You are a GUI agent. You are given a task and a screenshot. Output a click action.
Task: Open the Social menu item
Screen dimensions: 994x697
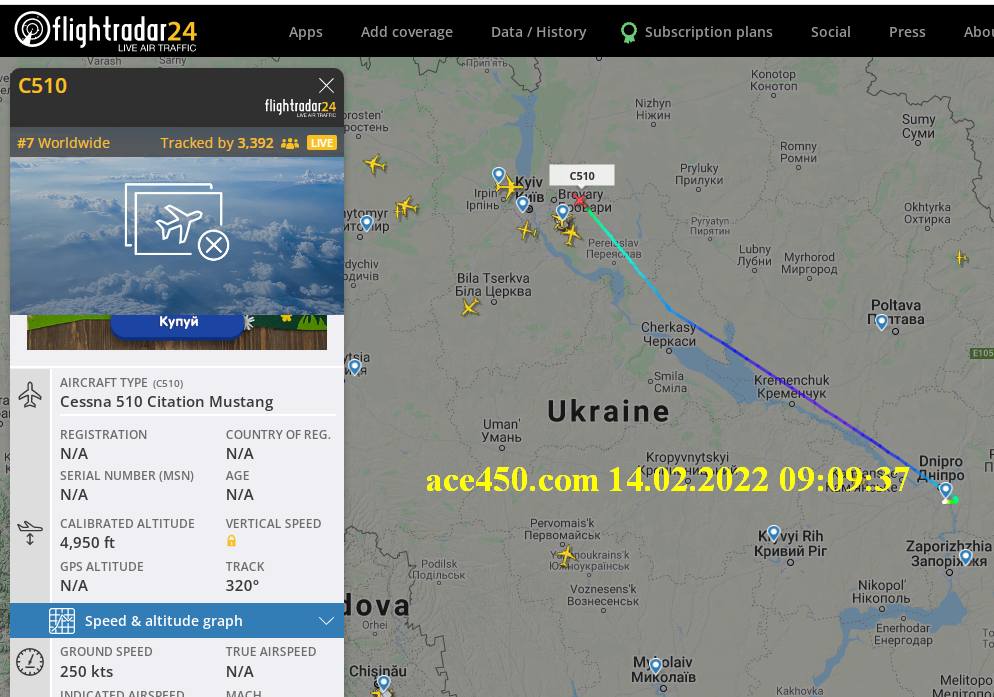[x=830, y=32]
